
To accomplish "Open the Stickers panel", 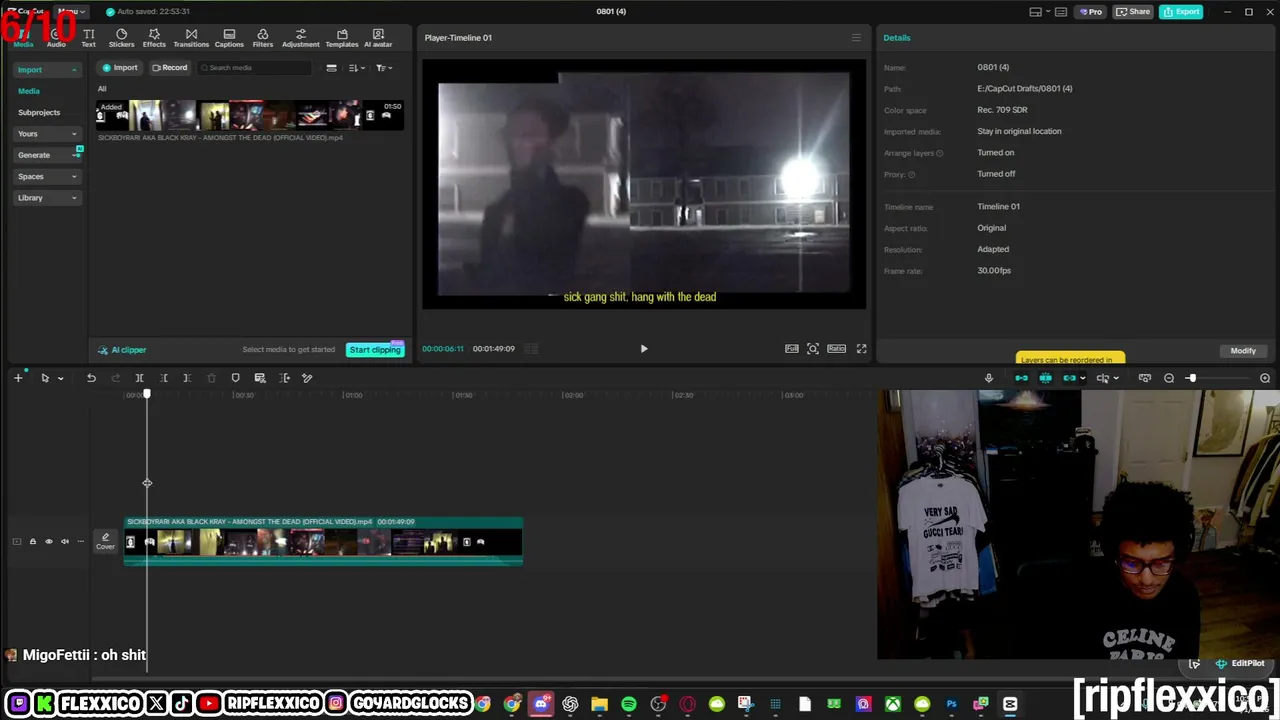I will (x=121, y=38).
